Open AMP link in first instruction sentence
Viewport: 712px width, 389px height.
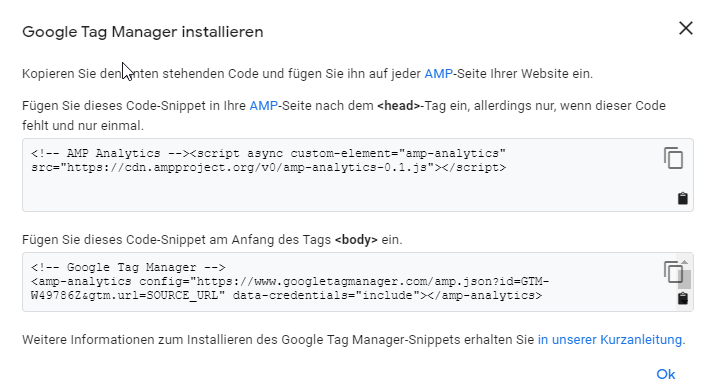tap(438, 74)
